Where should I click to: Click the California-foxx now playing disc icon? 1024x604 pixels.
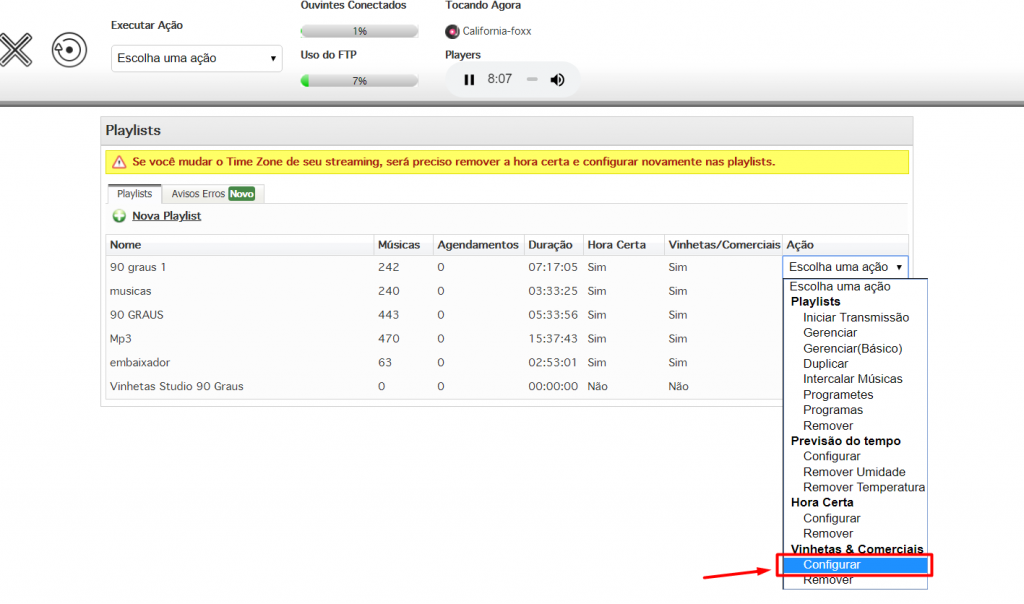pos(452,31)
